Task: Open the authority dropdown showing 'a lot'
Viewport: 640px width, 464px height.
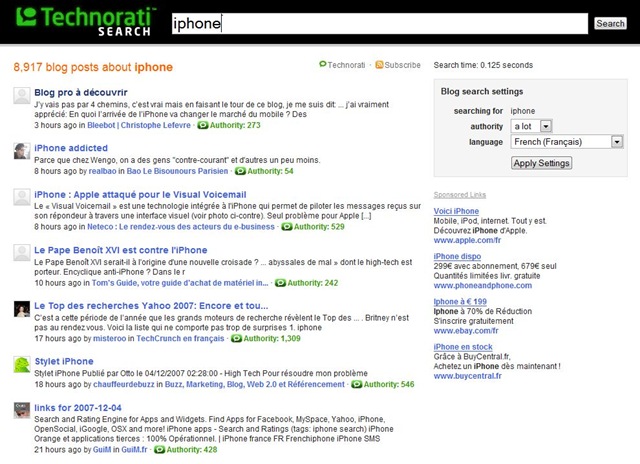Action: click(531, 126)
